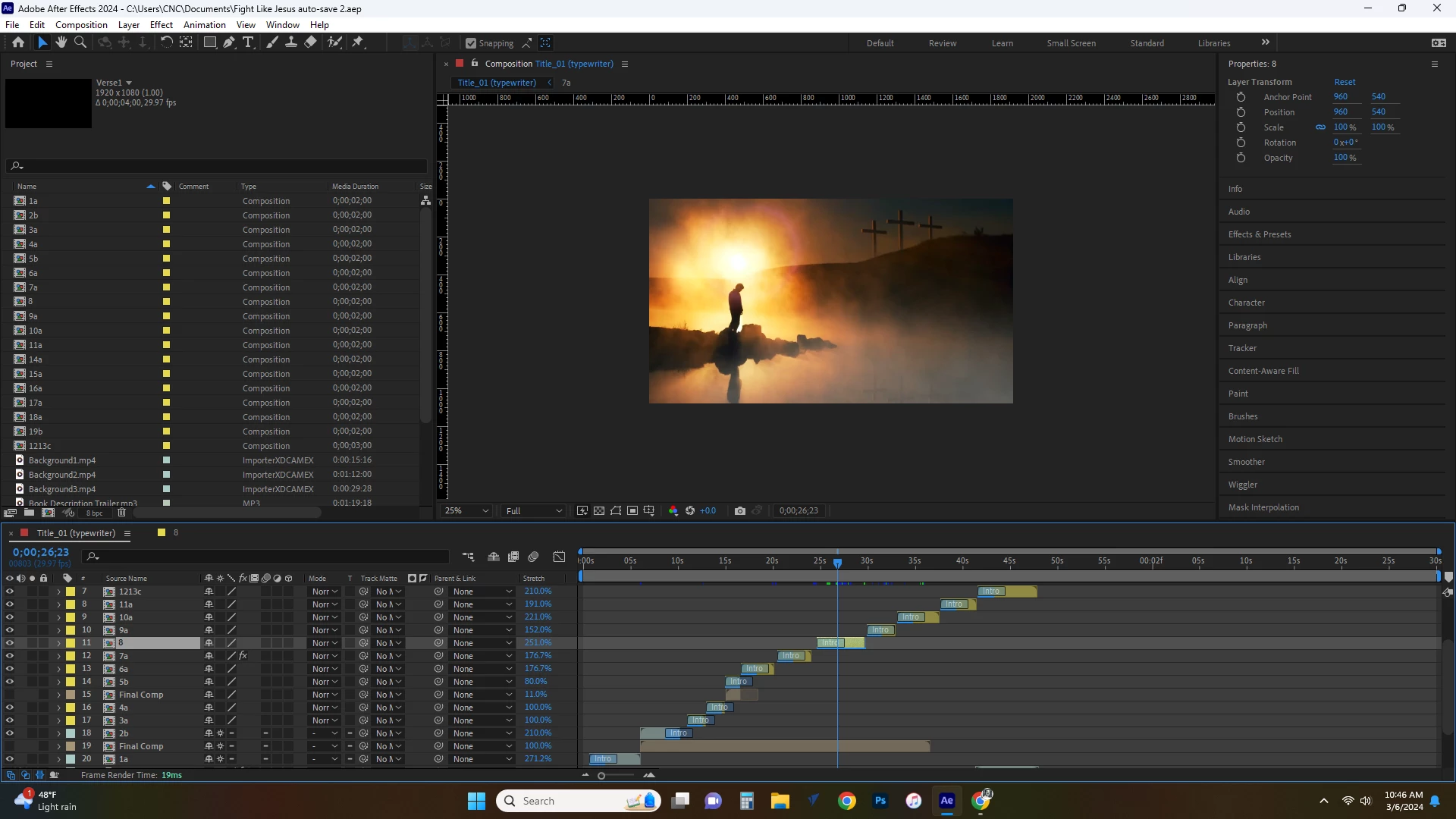Image resolution: width=1456 pixels, height=819 pixels.
Task: Select the Horizontal Type tool
Action: tap(248, 42)
